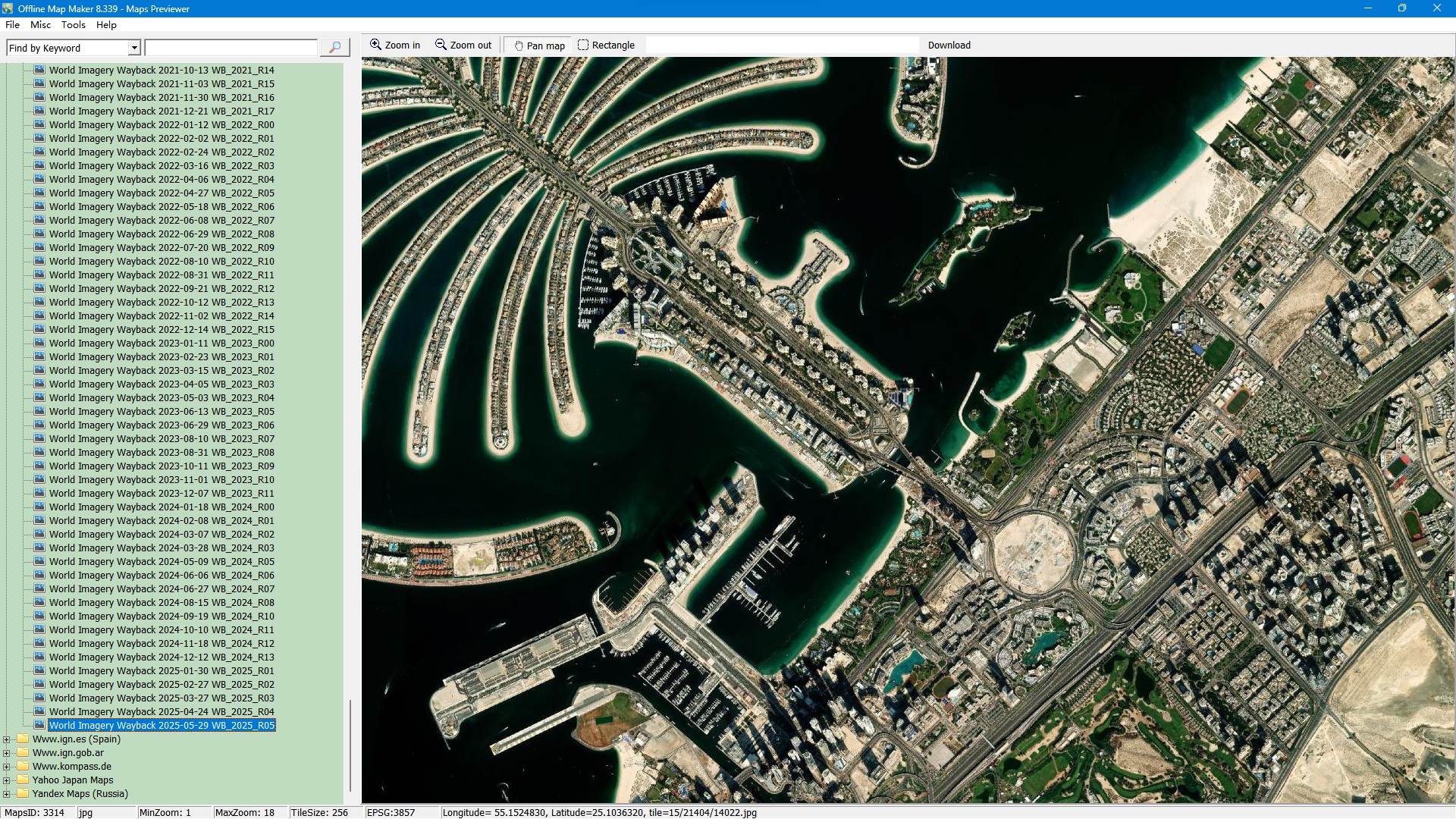Click the Yahoo Japan Maps folder icon
This screenshot has height=819, width=1456.
pyautogui.click(x=23, y=780)
